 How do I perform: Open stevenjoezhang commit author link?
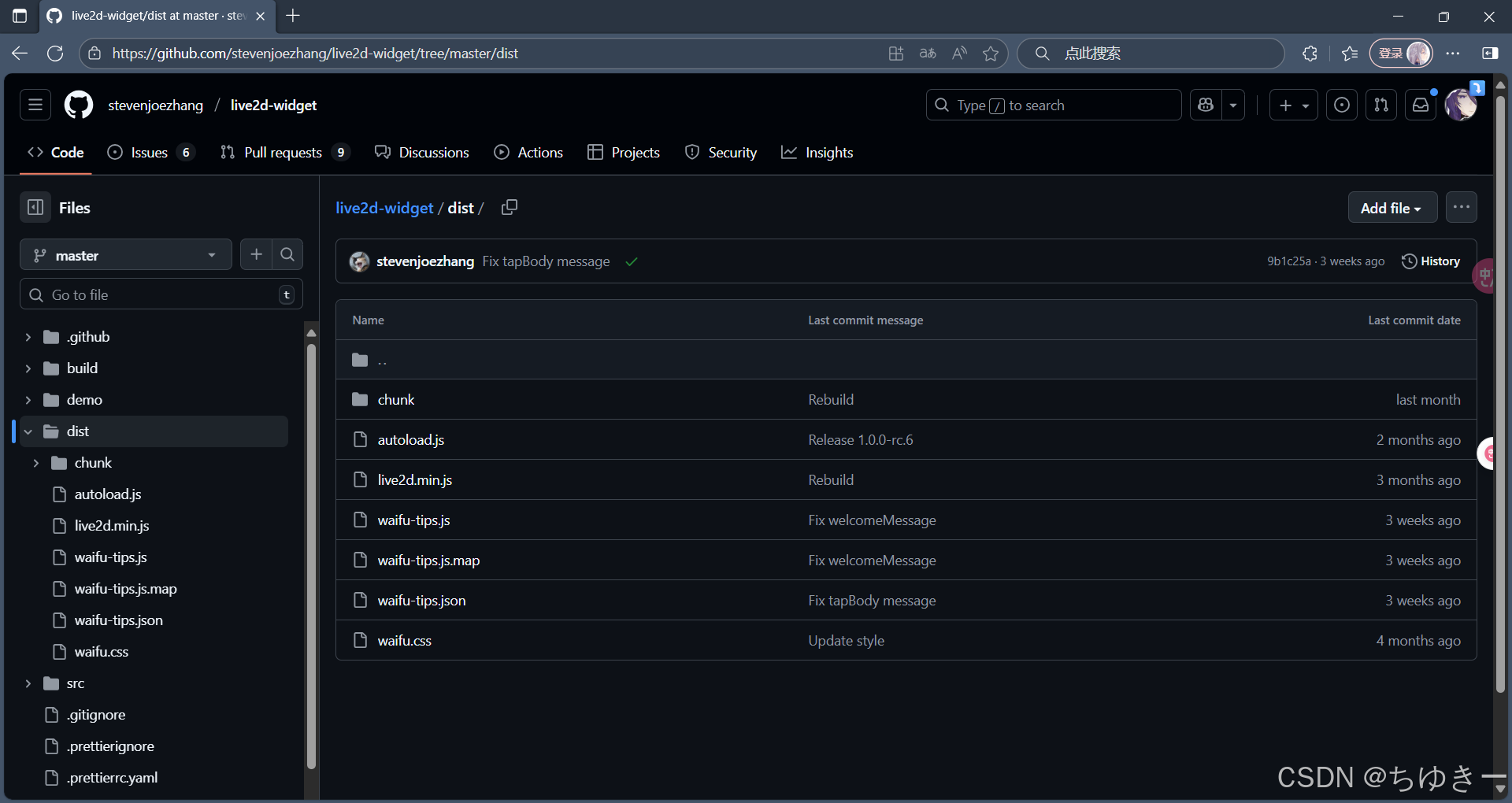click(x=425, y=261)
